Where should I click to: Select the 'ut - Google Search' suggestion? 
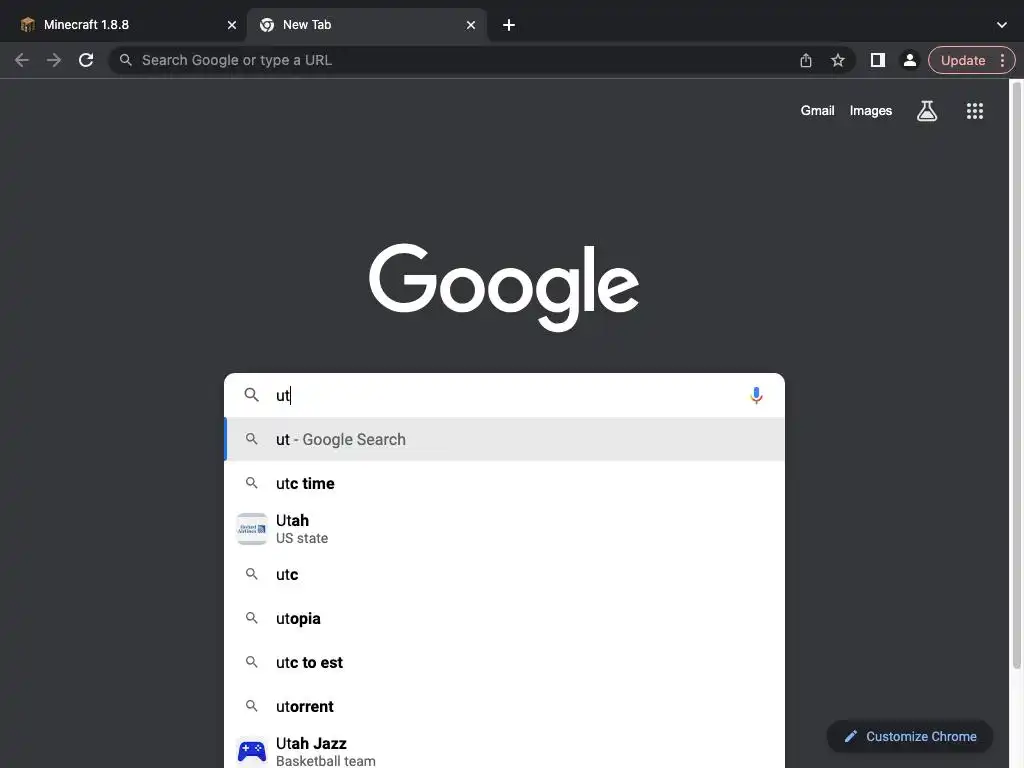tap(504, 440)
